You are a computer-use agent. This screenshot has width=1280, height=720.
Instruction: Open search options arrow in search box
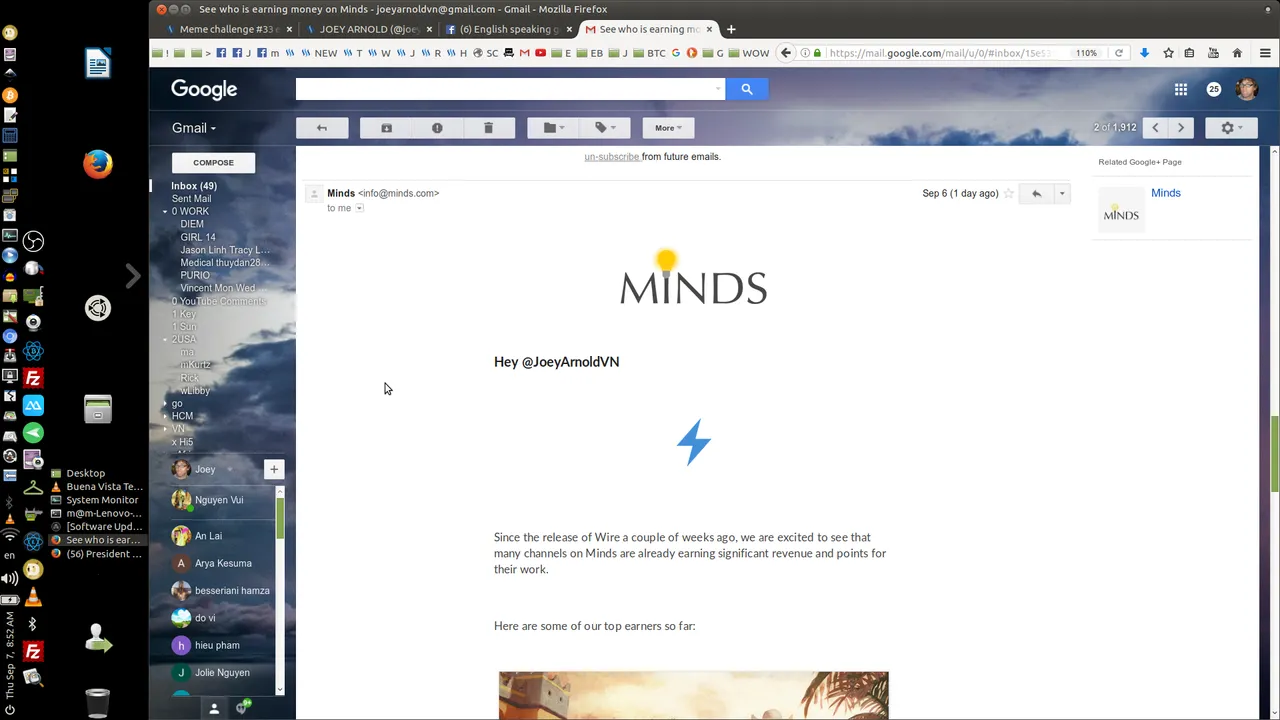point(717,89)
